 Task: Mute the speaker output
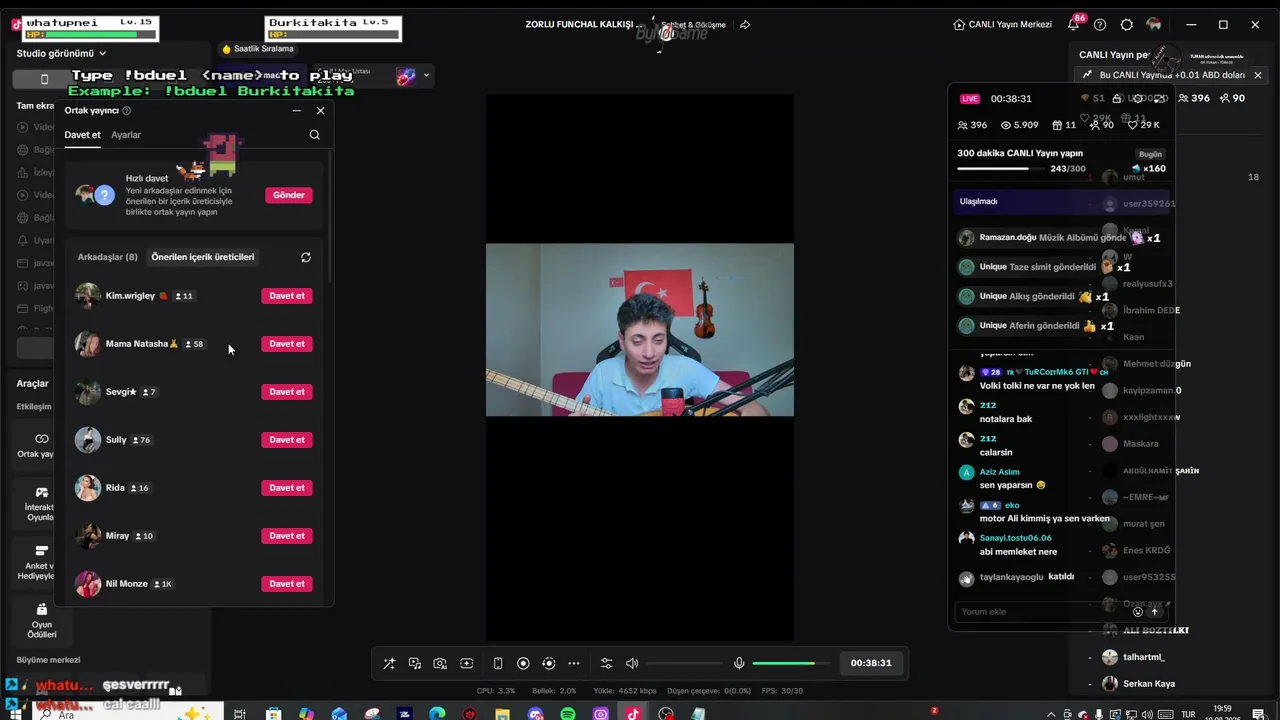[x=632, y=663]
